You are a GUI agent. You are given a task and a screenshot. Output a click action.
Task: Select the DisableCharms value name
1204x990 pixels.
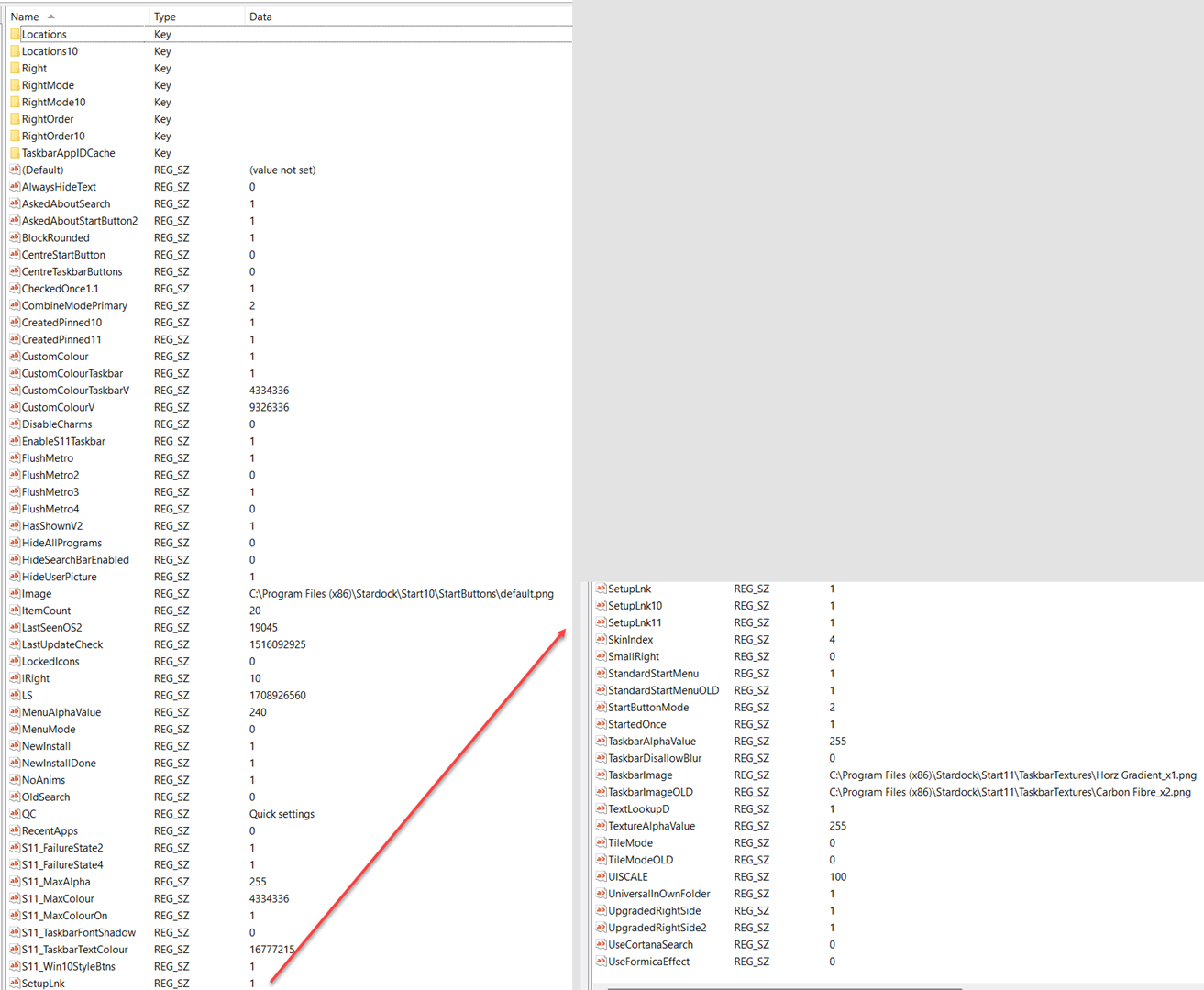point(57,424)
